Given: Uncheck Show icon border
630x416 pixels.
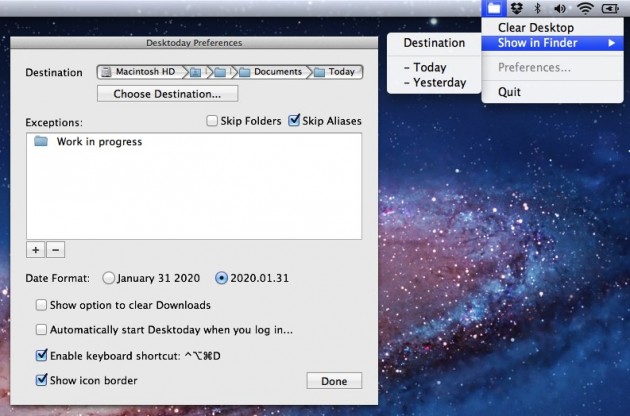Looking at the screenshot, I should point(41,380).
